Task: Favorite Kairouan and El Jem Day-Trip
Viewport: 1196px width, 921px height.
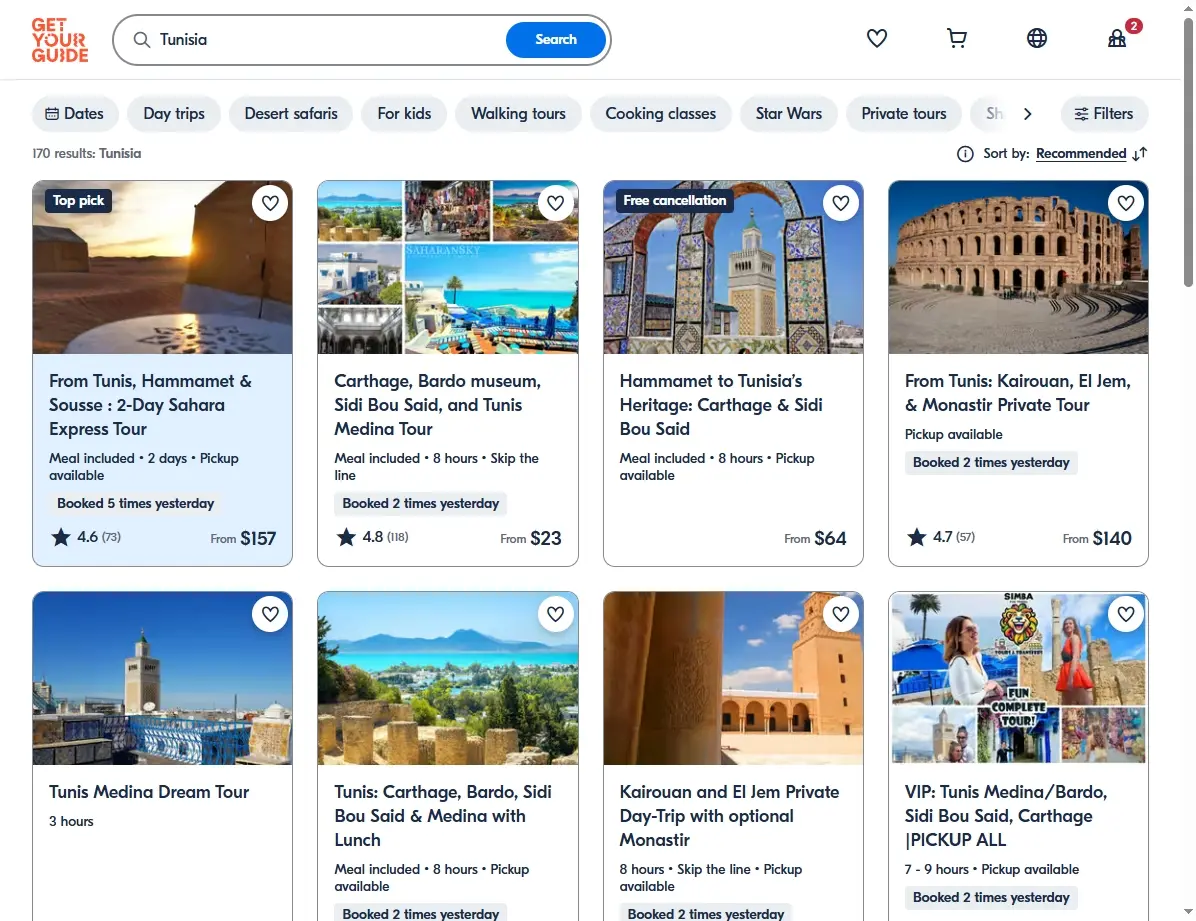Action: (x=841, y=613)
